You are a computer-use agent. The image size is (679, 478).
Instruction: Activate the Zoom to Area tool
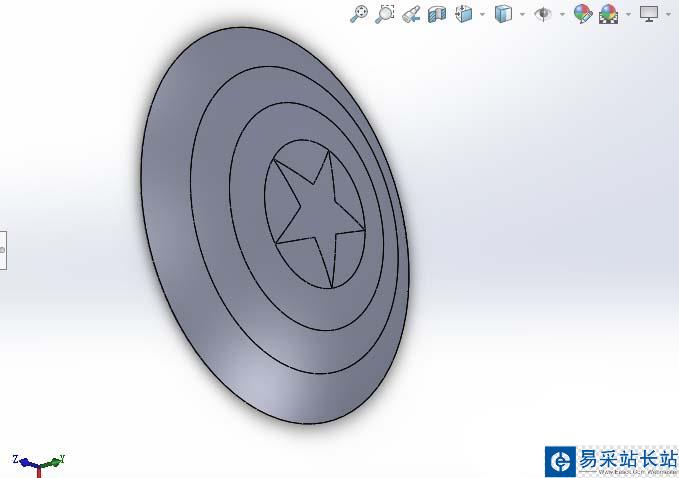coord(385,14)
